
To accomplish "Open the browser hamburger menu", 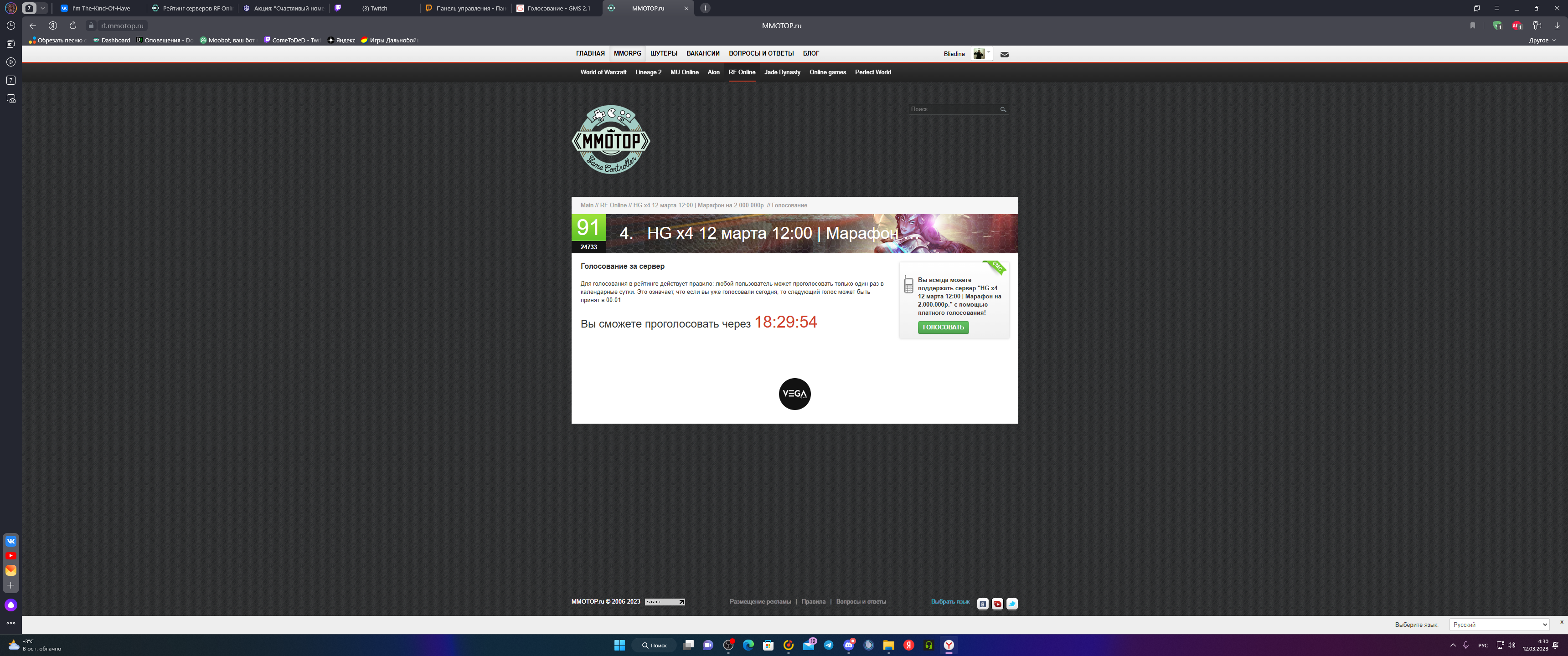I will [x=1497, y=8].
